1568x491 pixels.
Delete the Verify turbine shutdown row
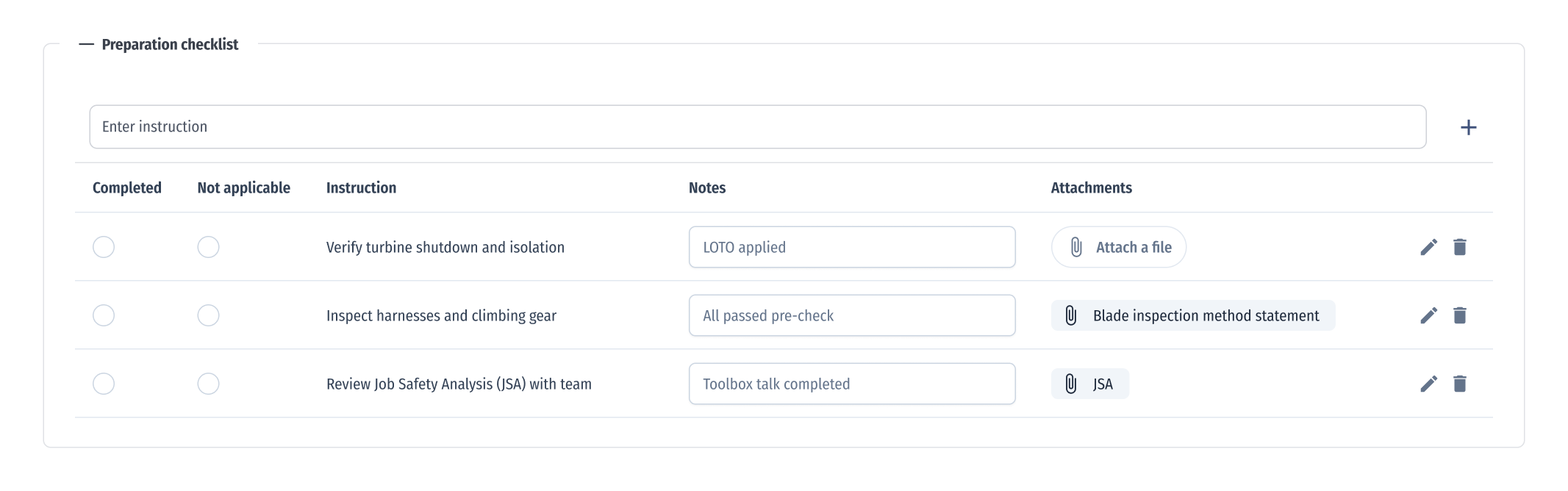1460,247
